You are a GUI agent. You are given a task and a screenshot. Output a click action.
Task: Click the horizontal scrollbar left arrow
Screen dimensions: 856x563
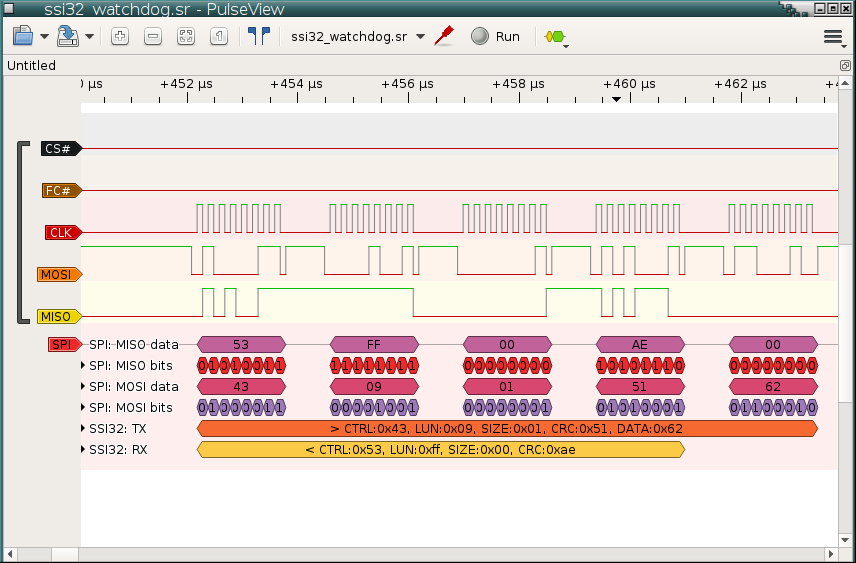(x=10, y=554)
